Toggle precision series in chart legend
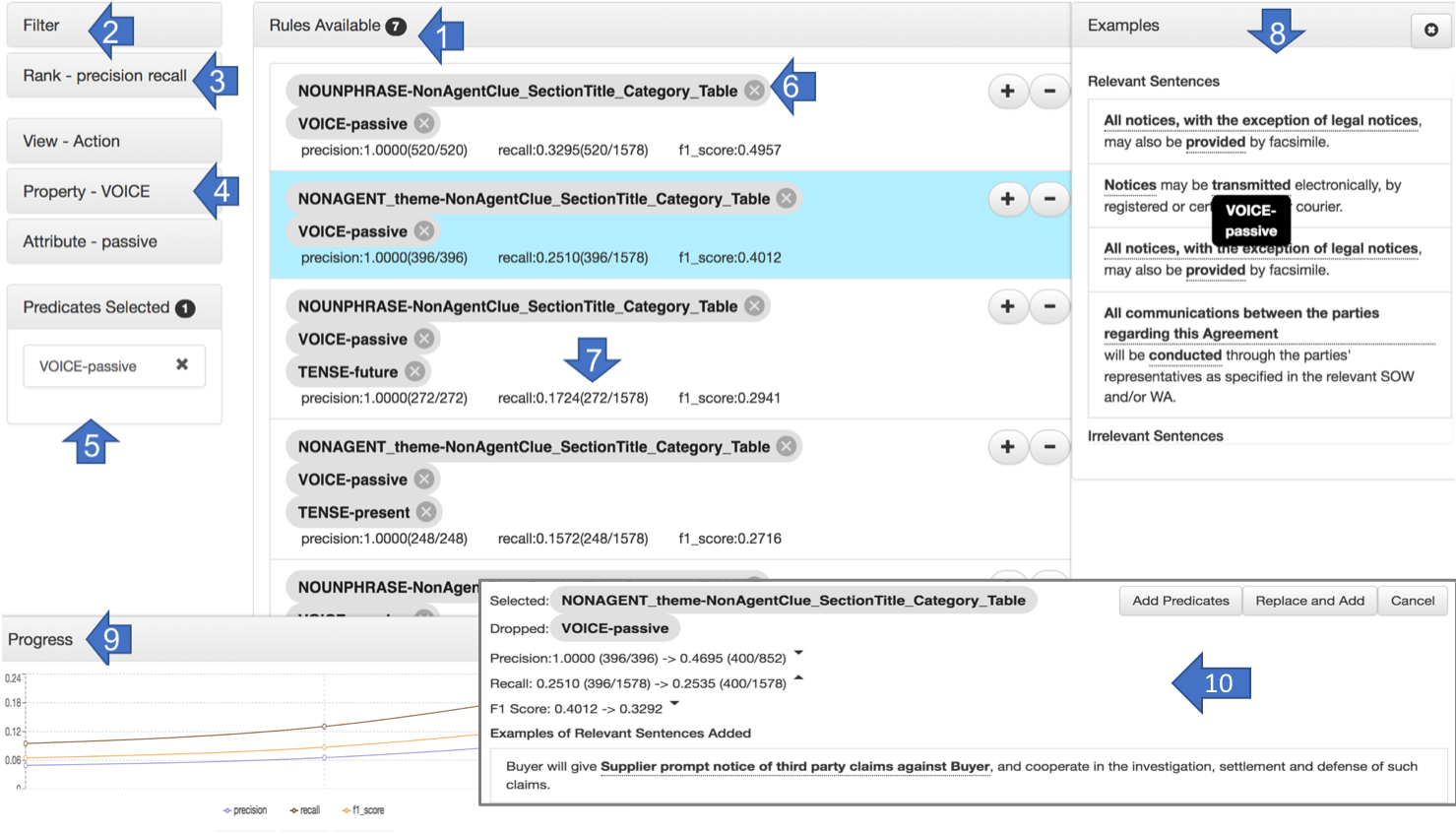Image resolution: width=1456 pixels, height=834 pixels. 246,810
